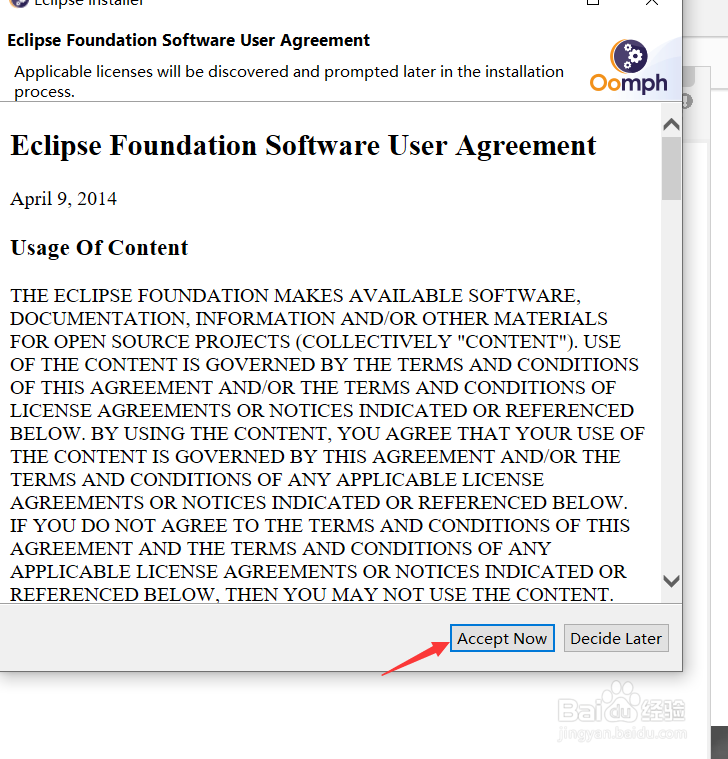Click the large Eclipse Foundation Software User Agreement heading

[x=303, y=146]
